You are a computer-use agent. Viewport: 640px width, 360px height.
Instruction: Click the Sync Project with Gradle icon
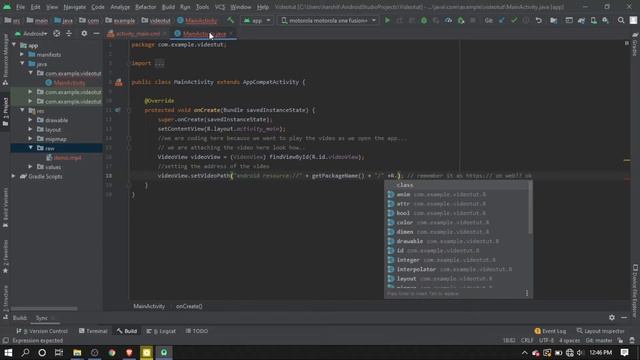click(x=581, y=20)
